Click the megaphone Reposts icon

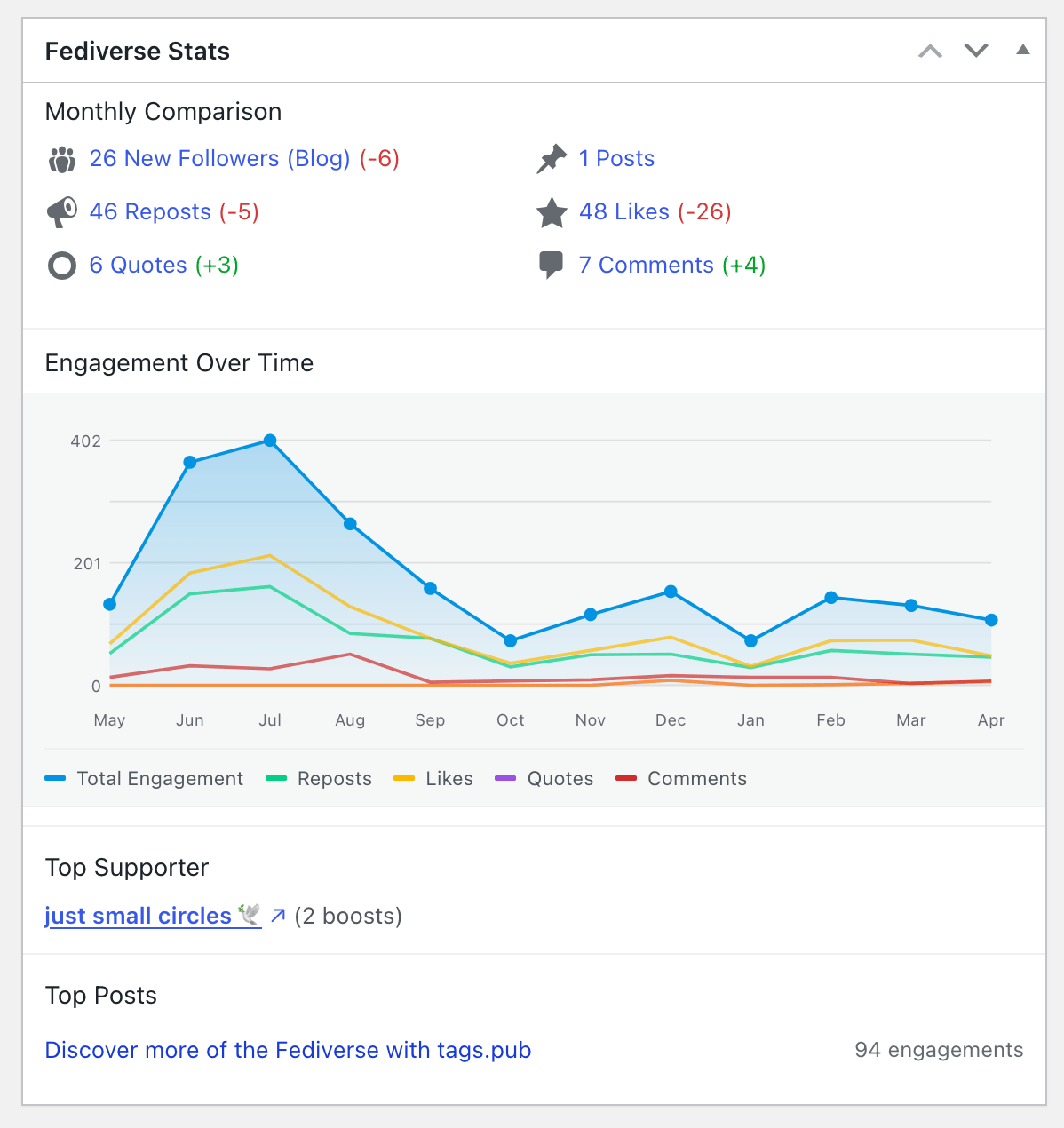[61, 212]
